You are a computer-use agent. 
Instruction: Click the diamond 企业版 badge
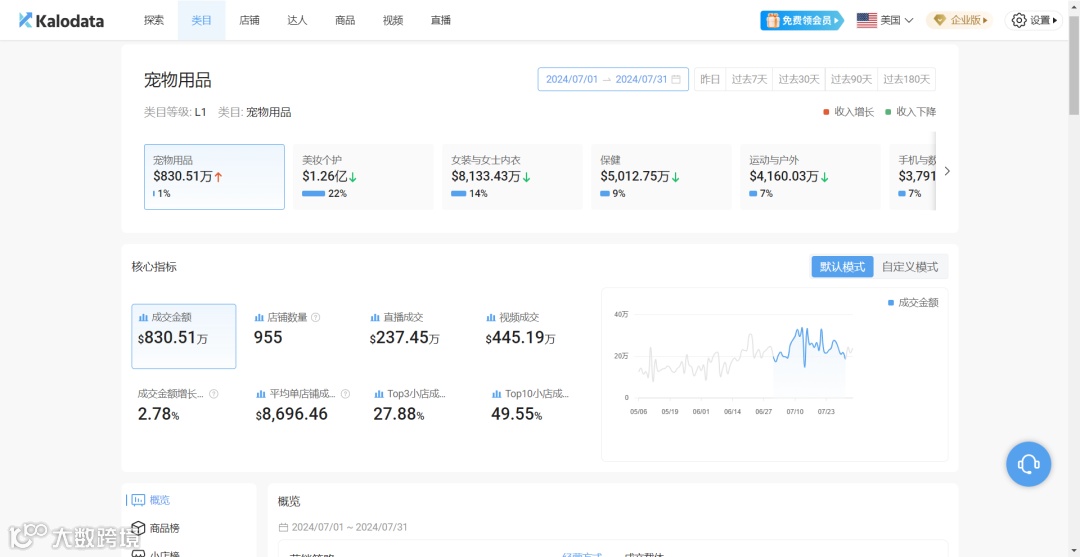pyautogui.click(x=957, y=21)
